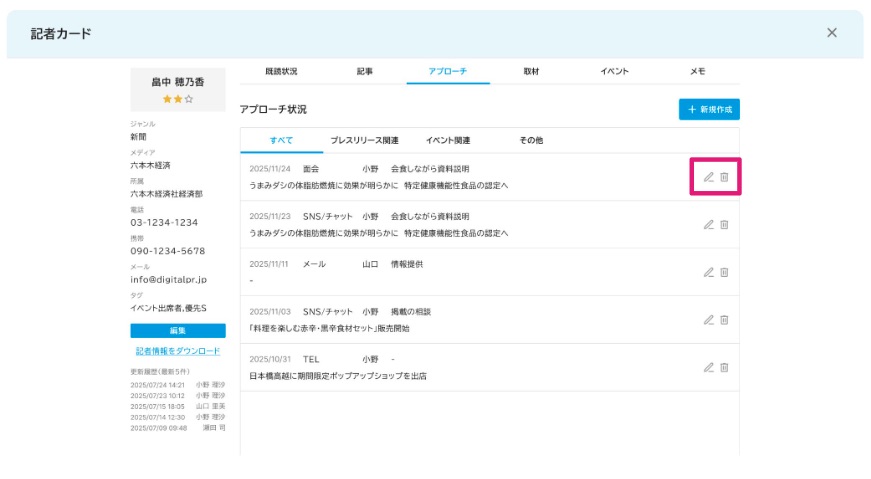Viewport: 871px width, 479px height.
Task: Edit the 2025/10/31 TEL entry
Action: pyautogui.click(x=708, y=367)
